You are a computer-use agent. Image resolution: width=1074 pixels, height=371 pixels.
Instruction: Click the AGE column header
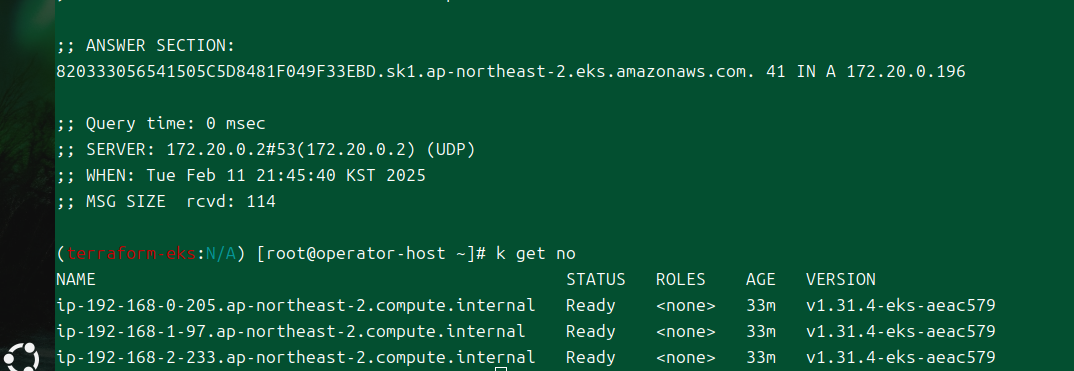point(760,279)
